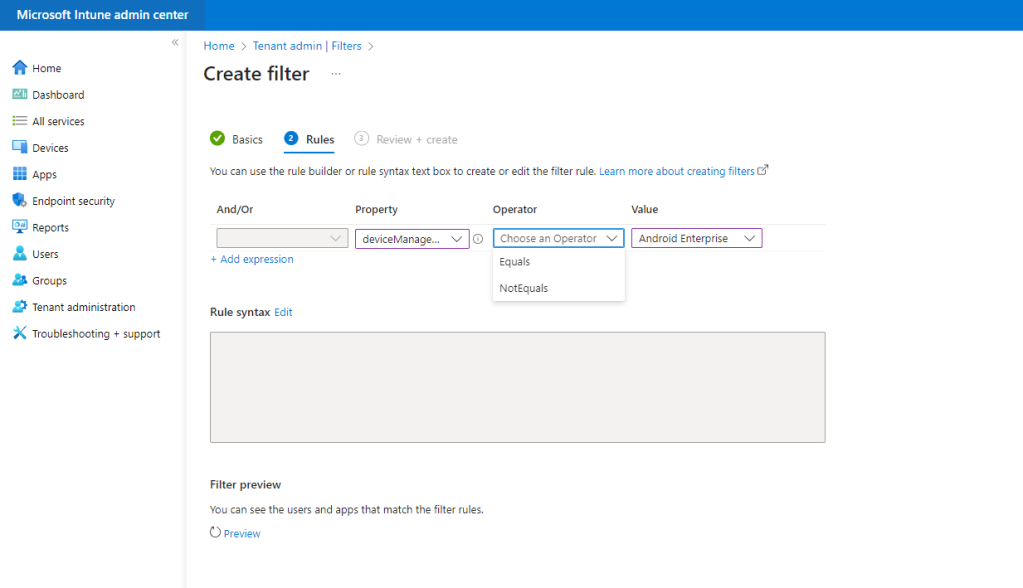Open the Reports icon in sidebar

coord(19,227)
